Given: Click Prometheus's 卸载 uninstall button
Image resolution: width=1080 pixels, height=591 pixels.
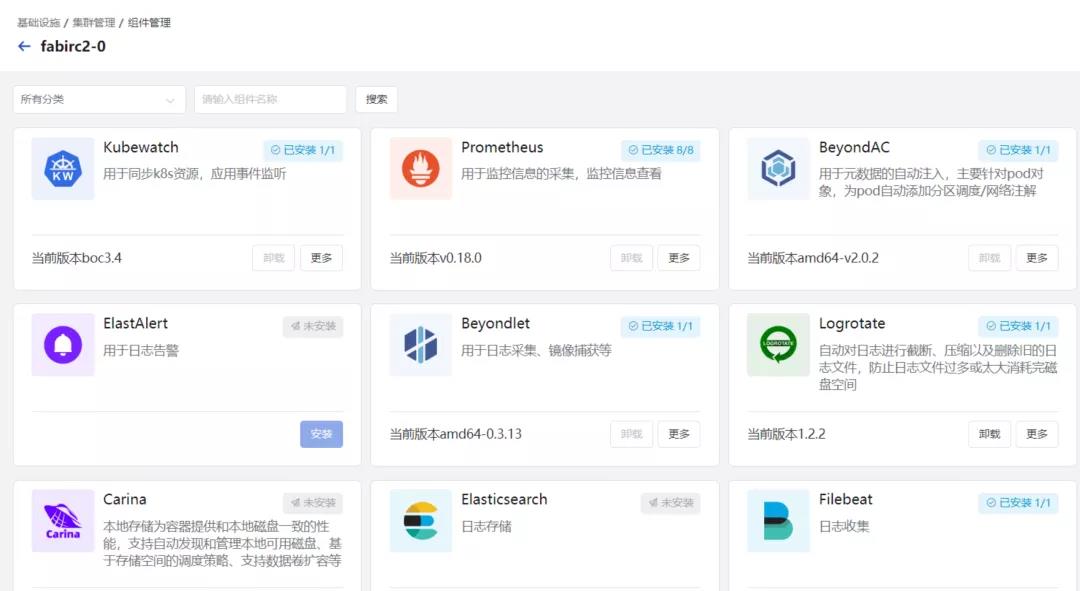Looking at the screenshot, I should (632, 258).
